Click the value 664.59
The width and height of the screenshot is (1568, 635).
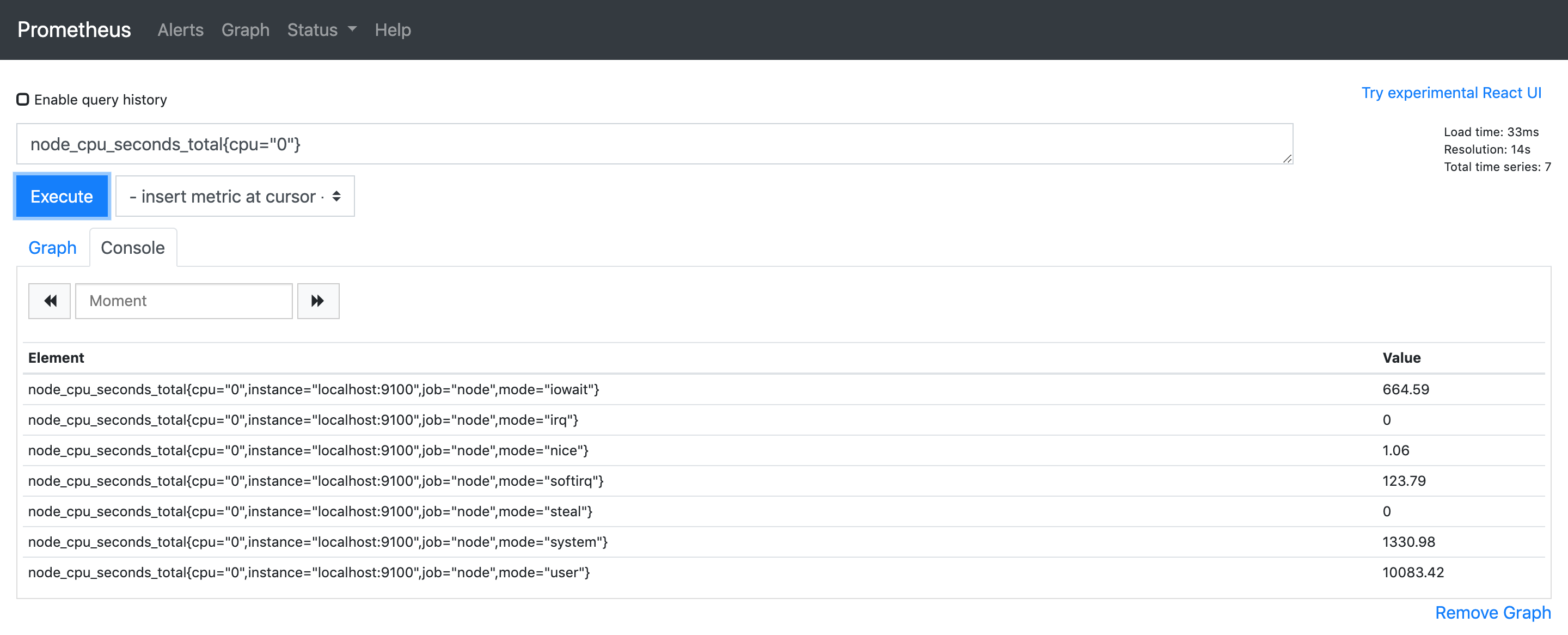pos(1405,389)
